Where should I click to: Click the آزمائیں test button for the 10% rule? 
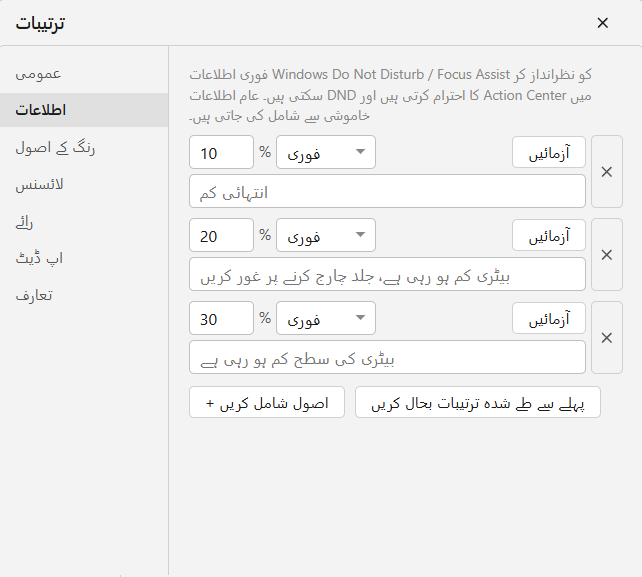point(549,152)
